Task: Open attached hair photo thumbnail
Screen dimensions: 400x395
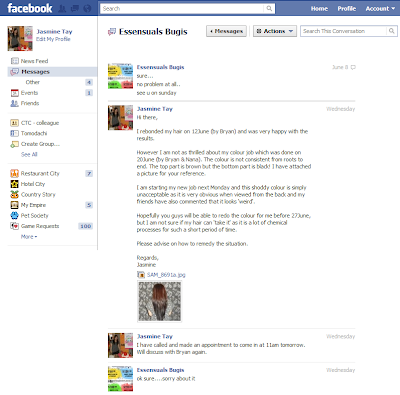Action: (160, 301)
